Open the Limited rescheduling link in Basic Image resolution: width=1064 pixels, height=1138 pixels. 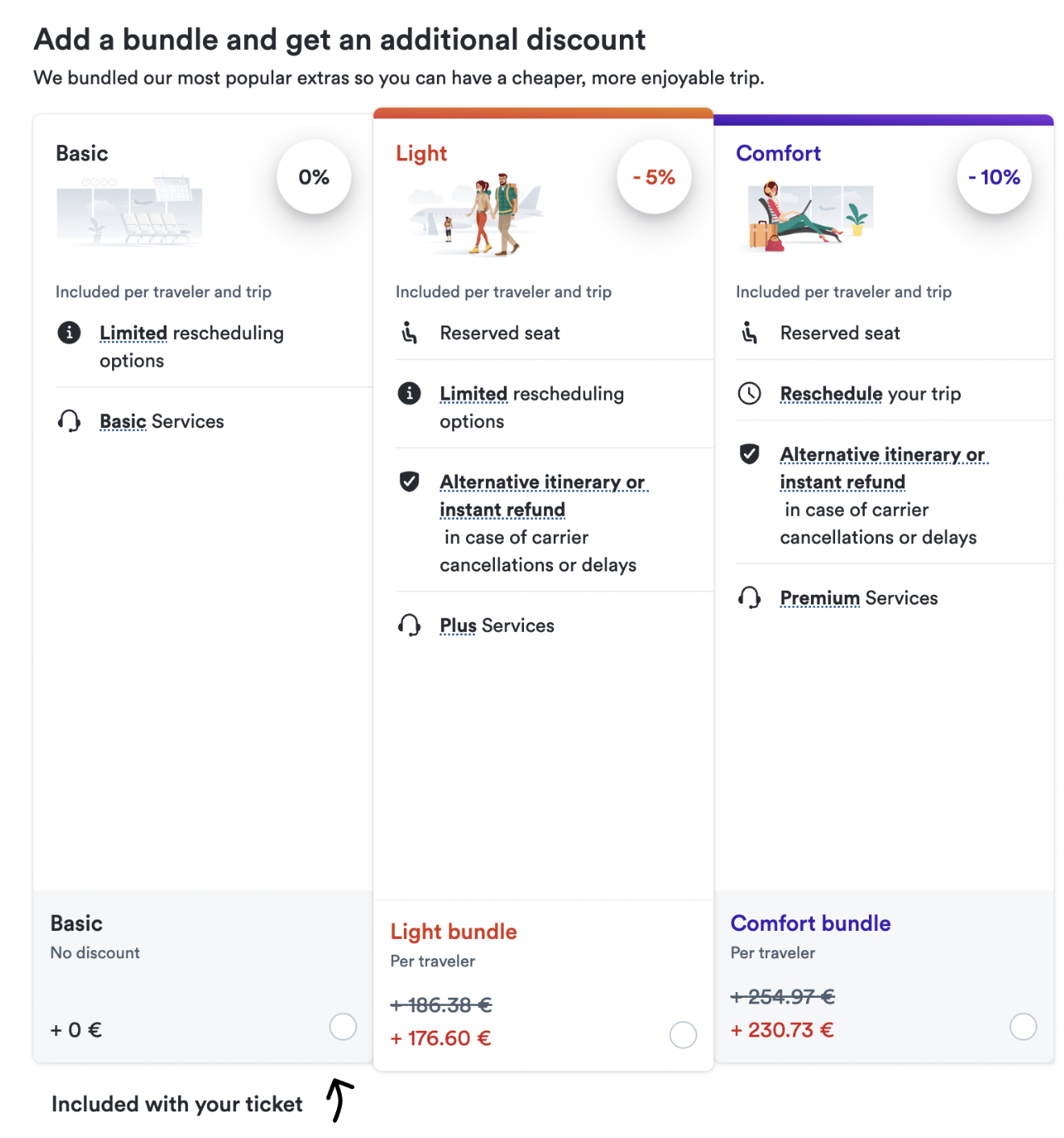point(133,333)
